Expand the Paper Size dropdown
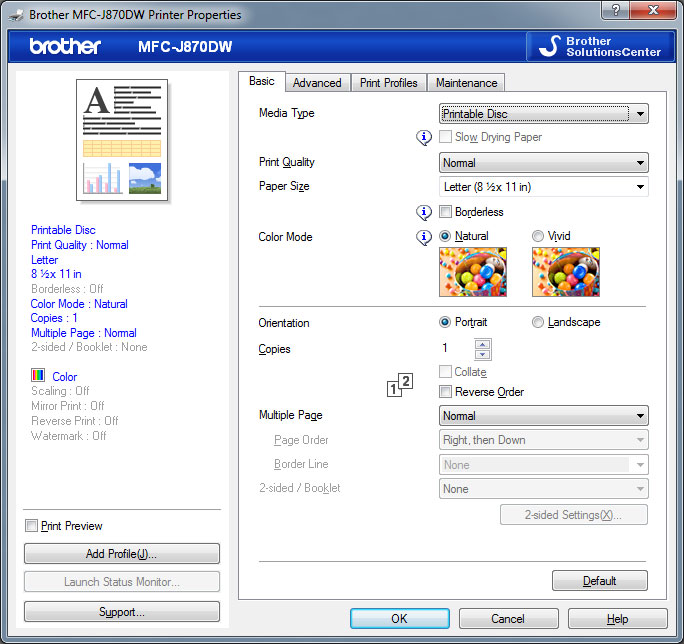 click(x=544, y=187)
